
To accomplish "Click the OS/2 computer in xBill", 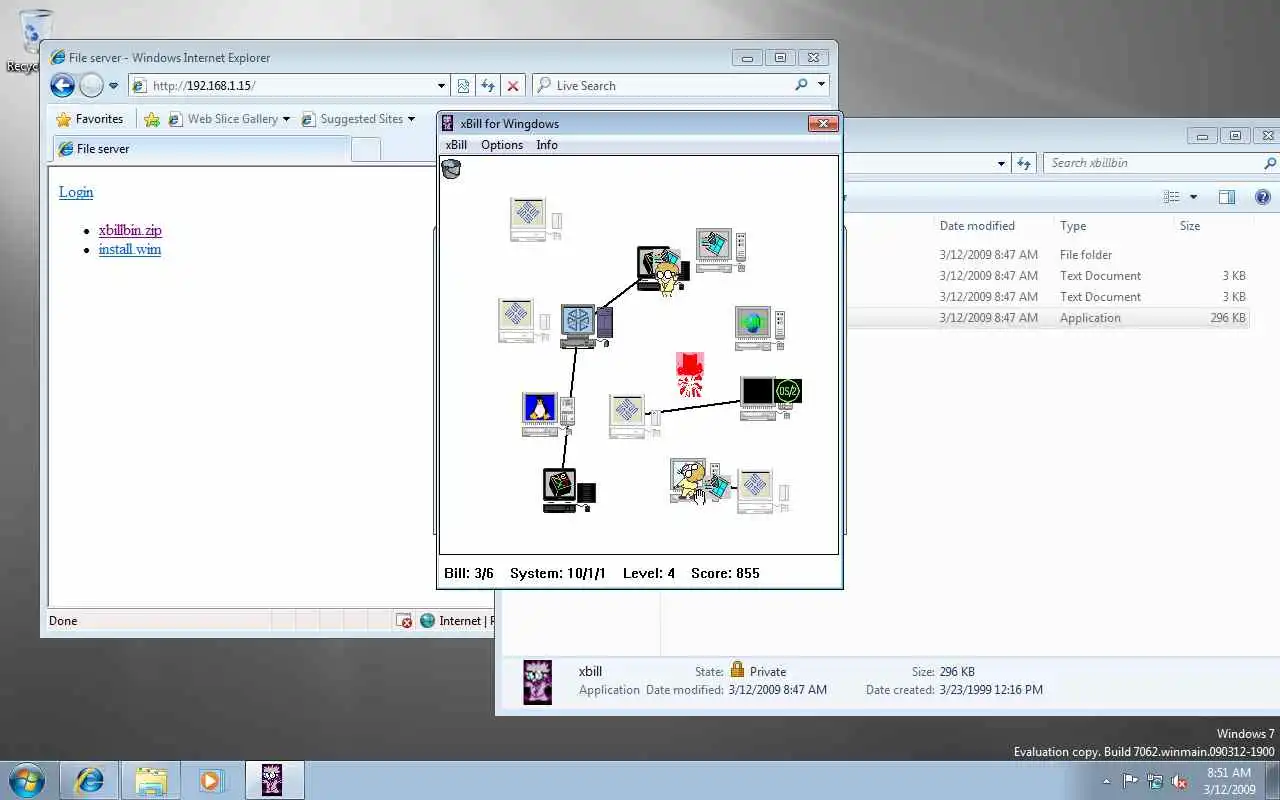I will (771, 398).
